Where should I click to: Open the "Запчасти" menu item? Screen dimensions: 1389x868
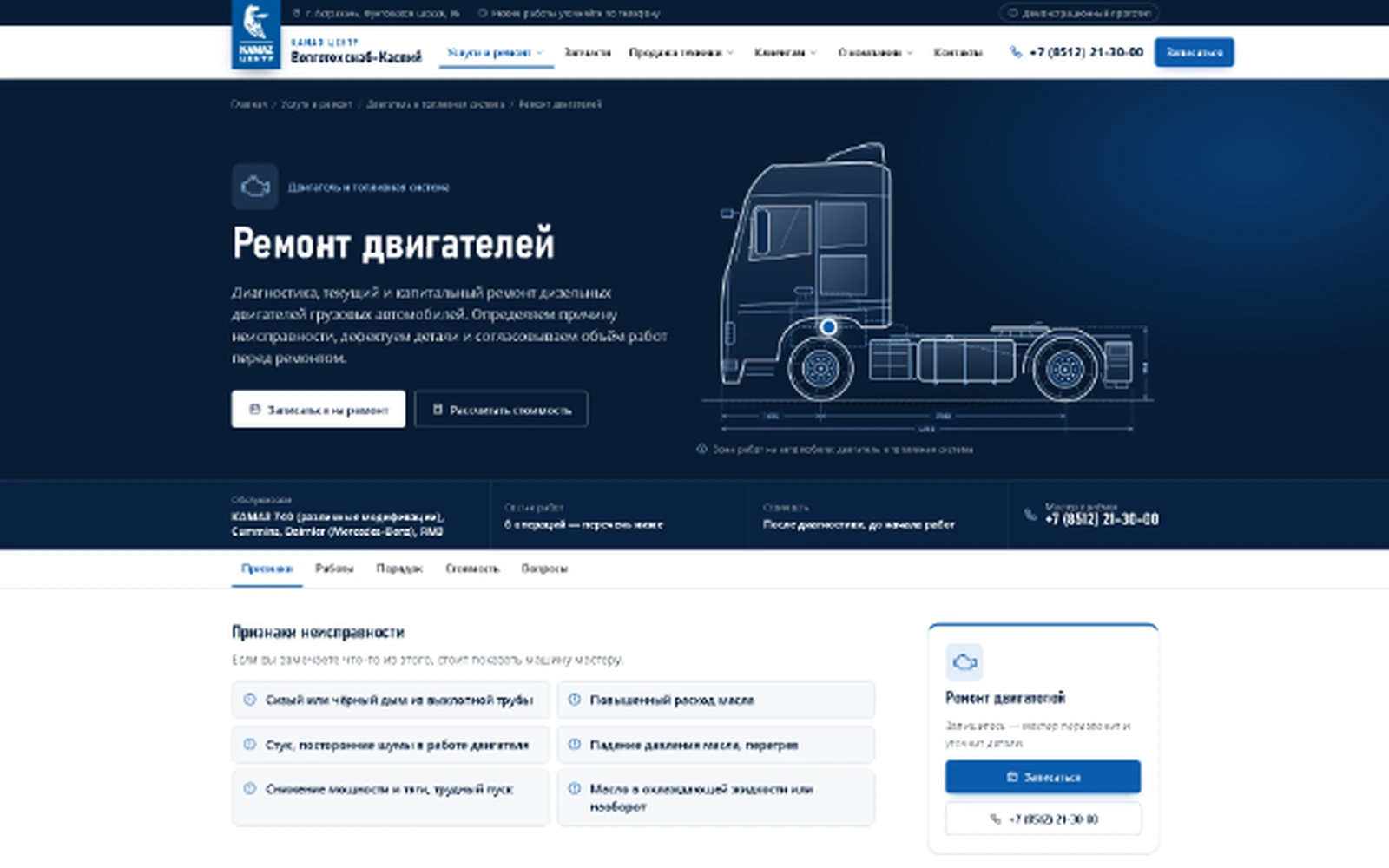pos(587,52)
